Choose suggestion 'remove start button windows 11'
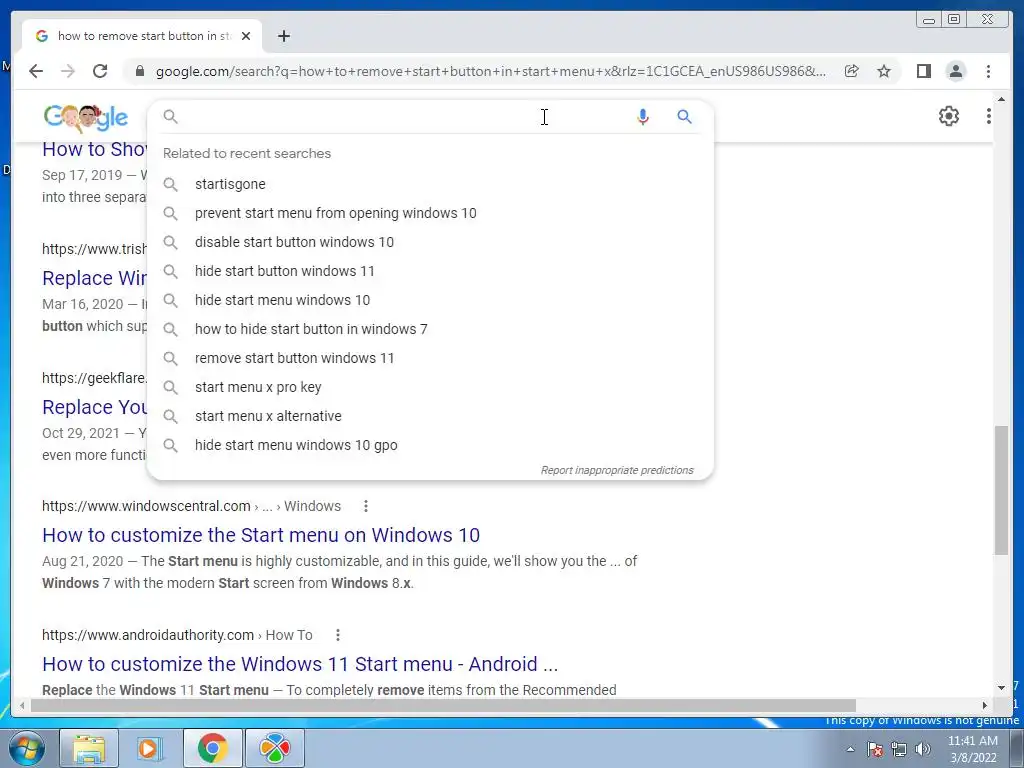 (x=430, y=358)
